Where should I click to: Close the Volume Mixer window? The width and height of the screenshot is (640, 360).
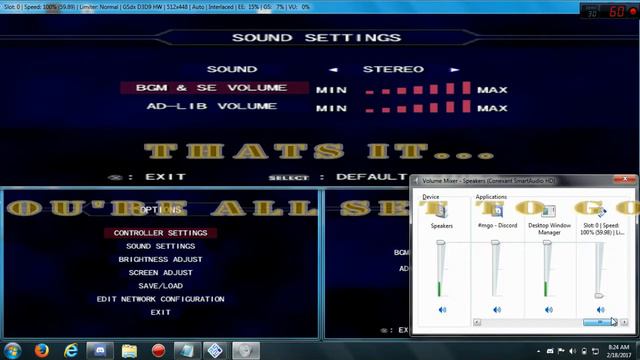click(x=624, y=179)
